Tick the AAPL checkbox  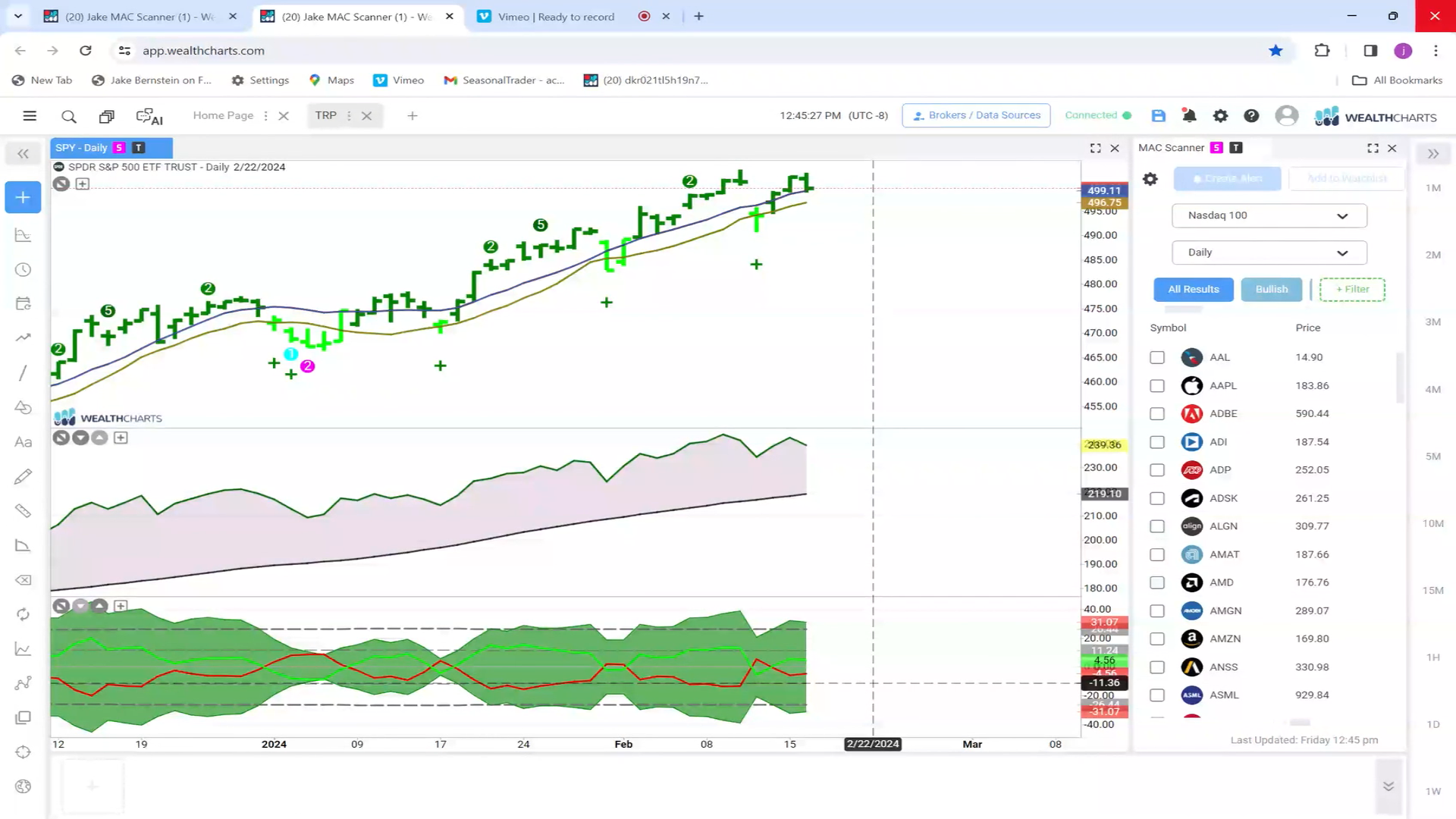1156,386
